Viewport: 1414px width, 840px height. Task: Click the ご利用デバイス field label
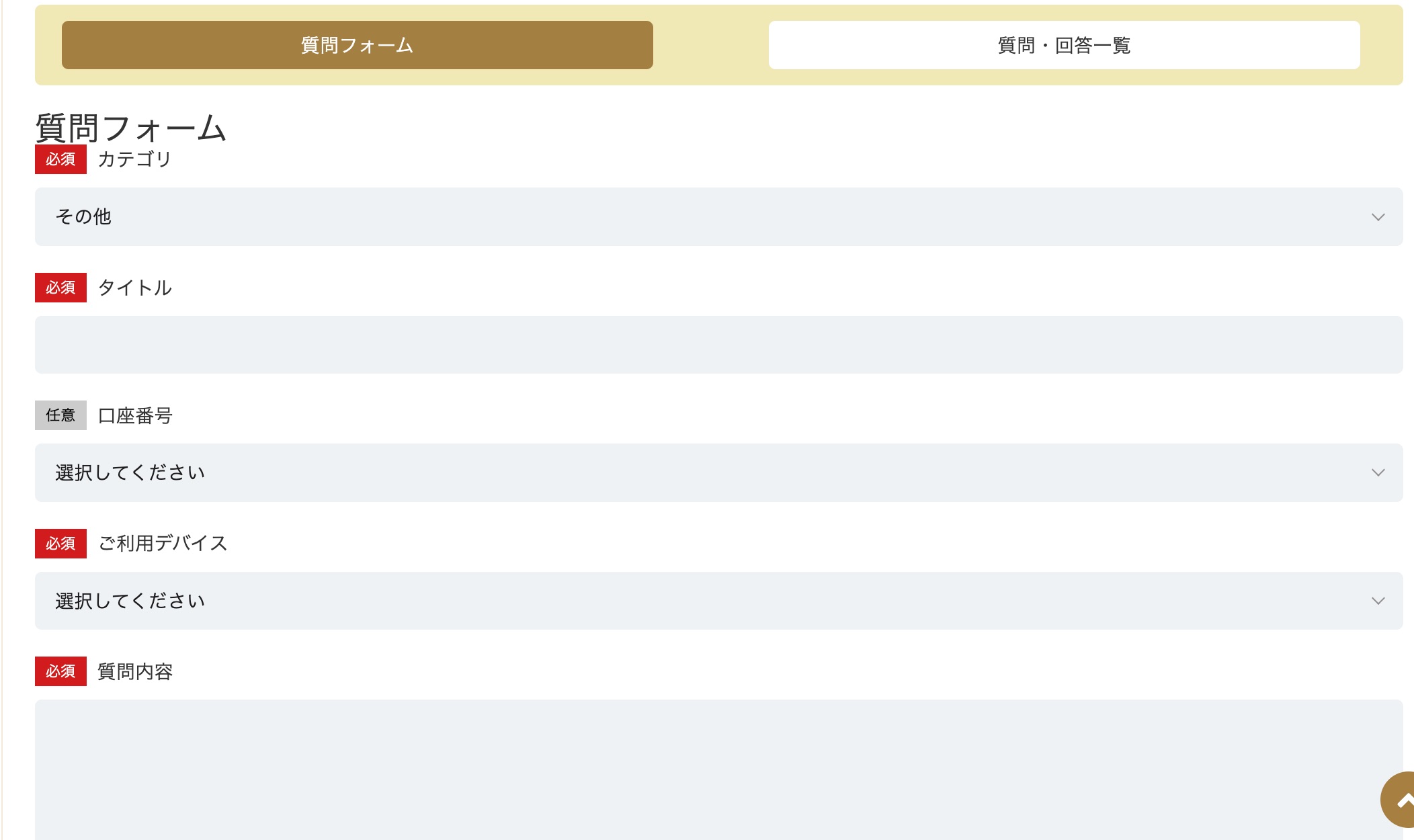tap(163, 543)
